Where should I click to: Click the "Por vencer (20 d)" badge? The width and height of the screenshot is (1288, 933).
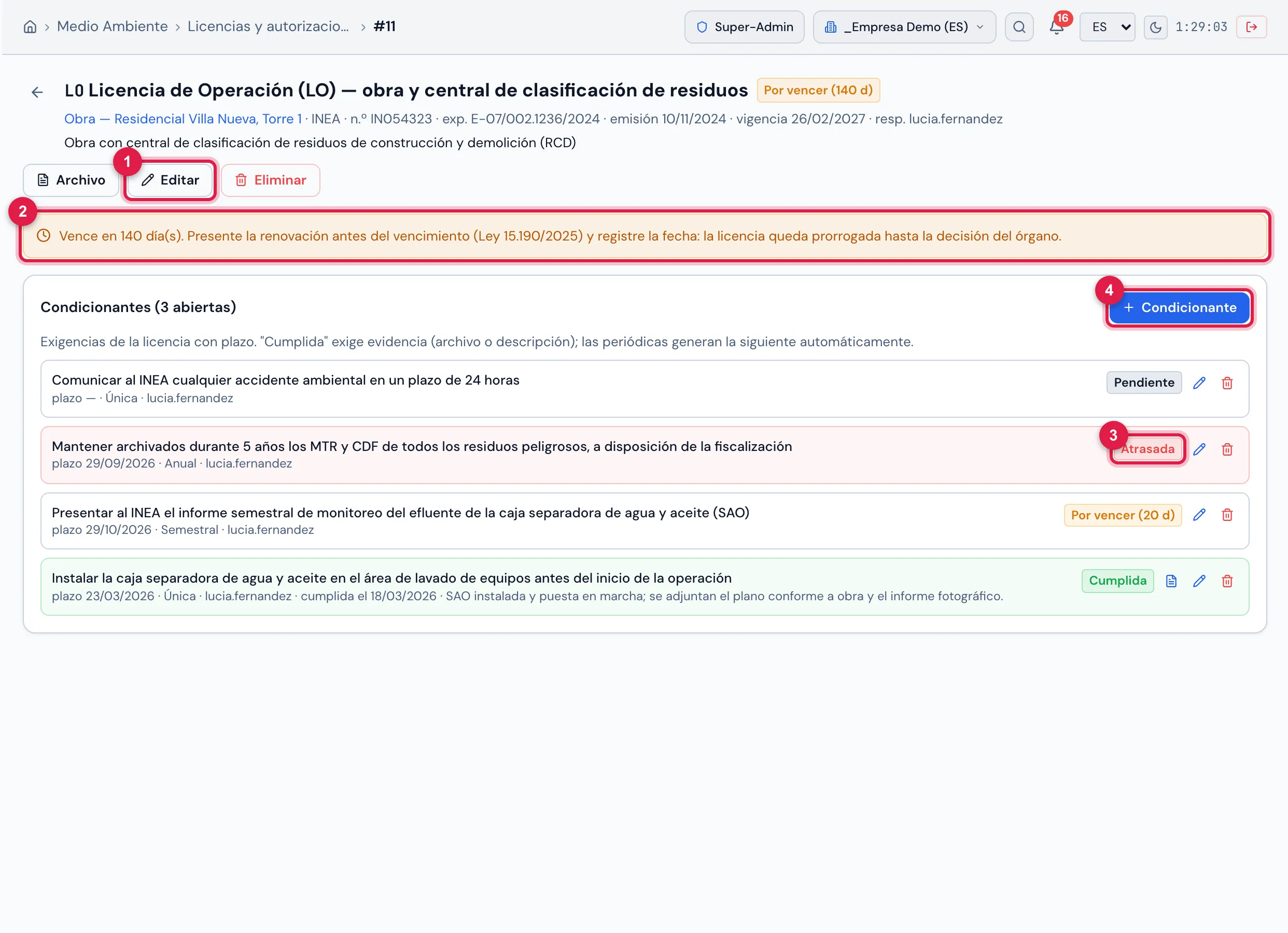coord(1122,515)
